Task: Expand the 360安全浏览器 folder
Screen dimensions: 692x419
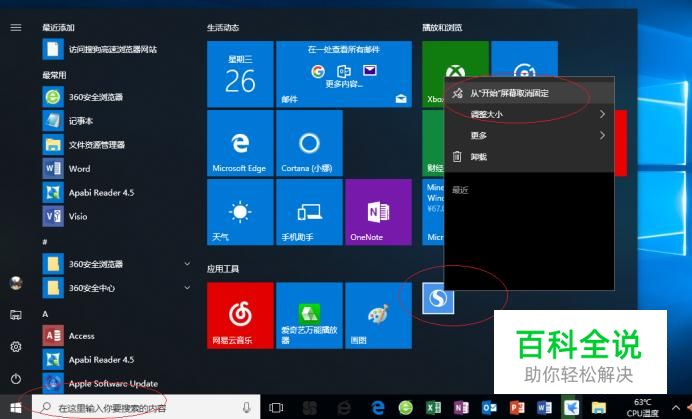Action: pyautogui.click(x=187, y=264)
